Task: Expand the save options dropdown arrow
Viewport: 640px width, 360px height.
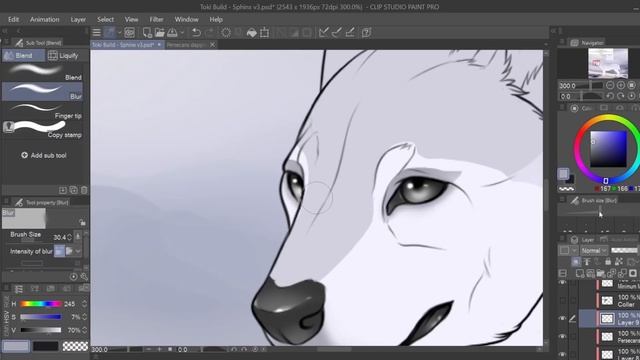Action: [182, 33]
